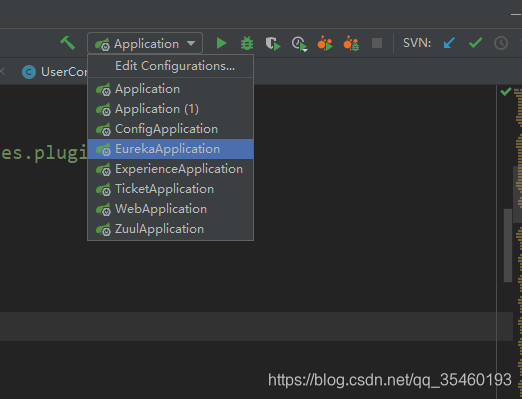Click the orange JRebel debug icon
The height and width of the screenshot is (399, 522).
(x=351, y=43)
